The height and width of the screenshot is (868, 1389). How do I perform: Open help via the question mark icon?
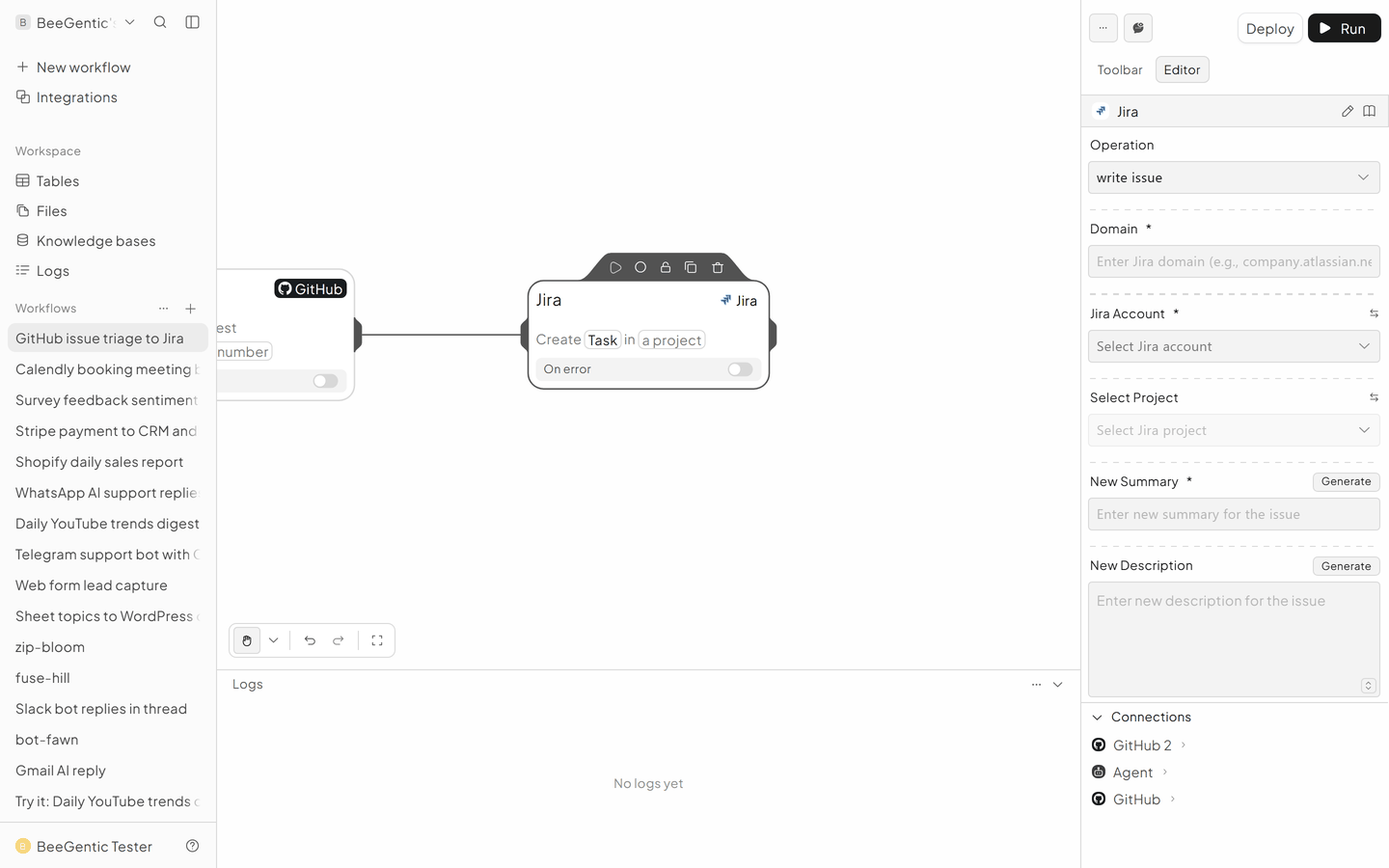pyautogui.click(x=193, y=846)
